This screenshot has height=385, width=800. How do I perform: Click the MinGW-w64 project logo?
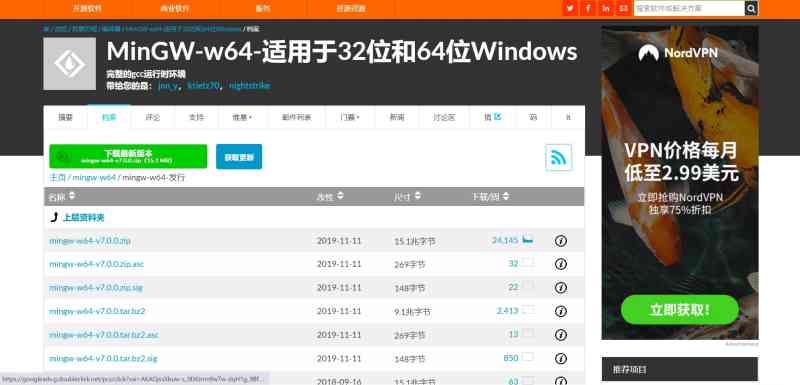point(69,64)
